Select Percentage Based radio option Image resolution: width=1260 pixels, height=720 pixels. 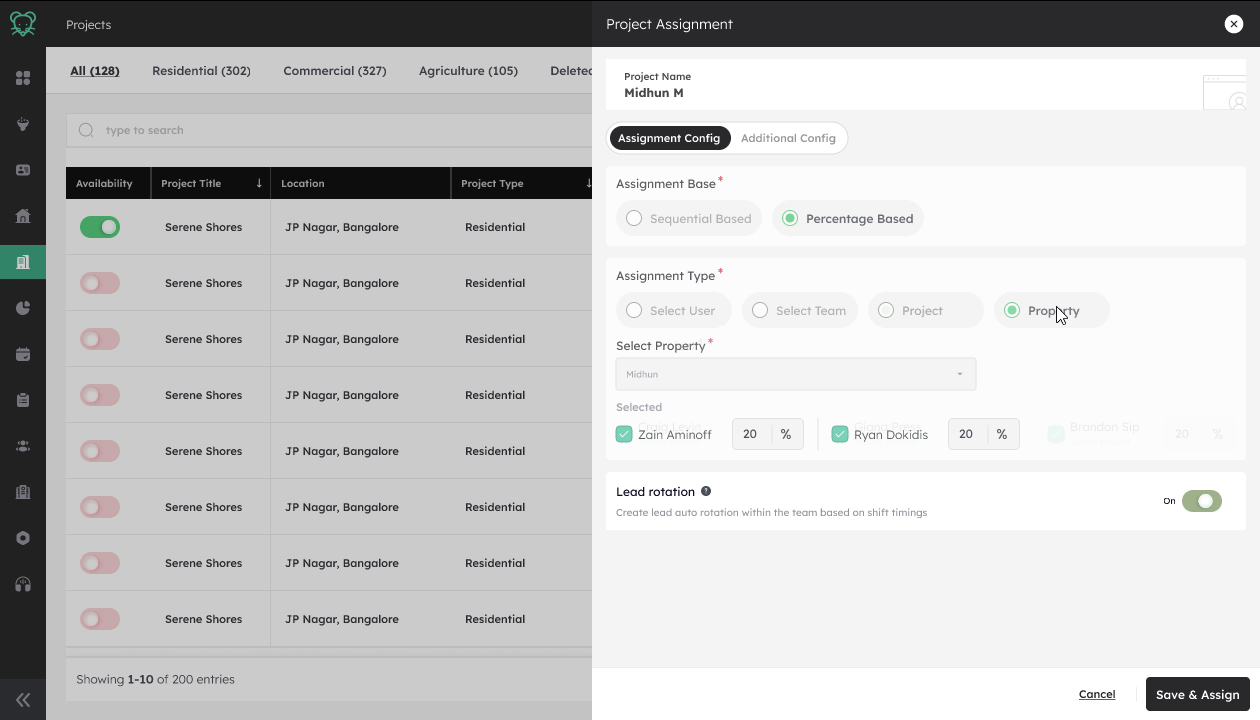tap(848, 218)
